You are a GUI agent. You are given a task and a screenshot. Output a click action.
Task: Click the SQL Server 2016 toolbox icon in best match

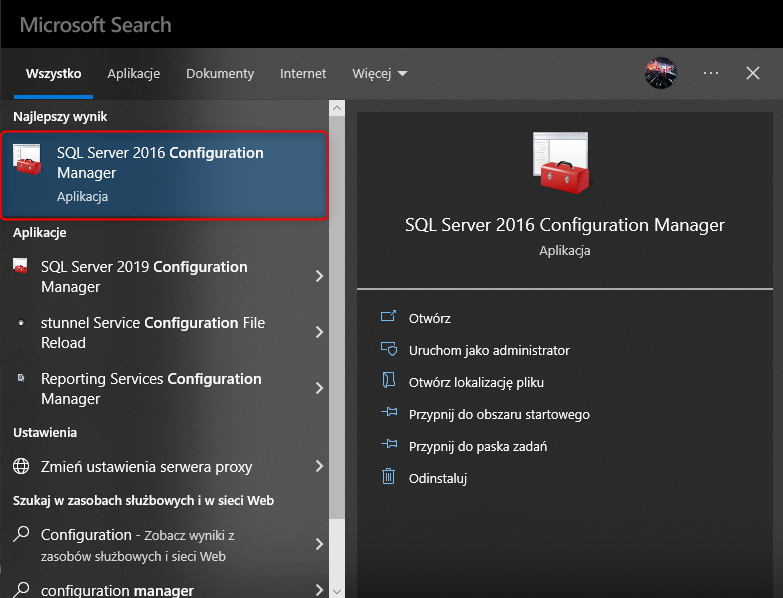27,160
